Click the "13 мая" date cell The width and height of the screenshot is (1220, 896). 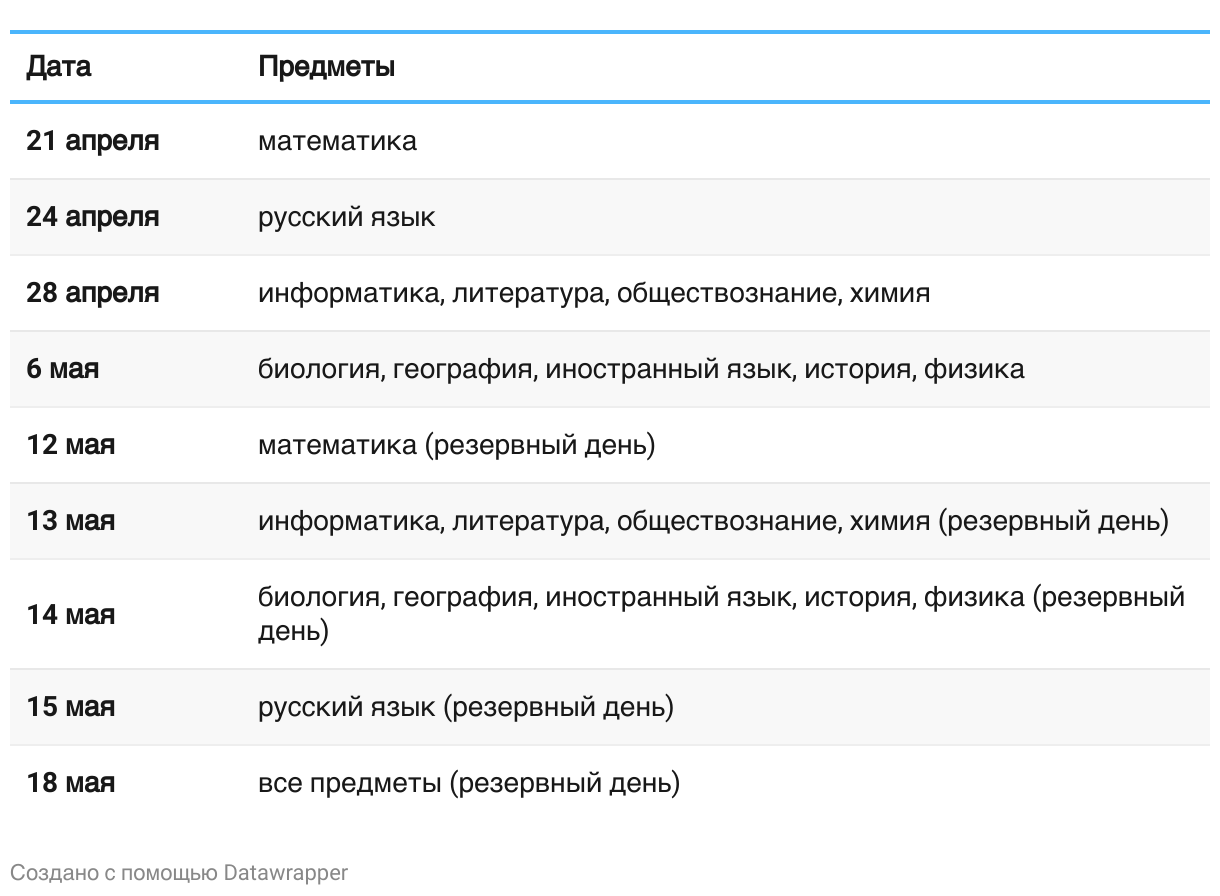(x=70, y=521)
